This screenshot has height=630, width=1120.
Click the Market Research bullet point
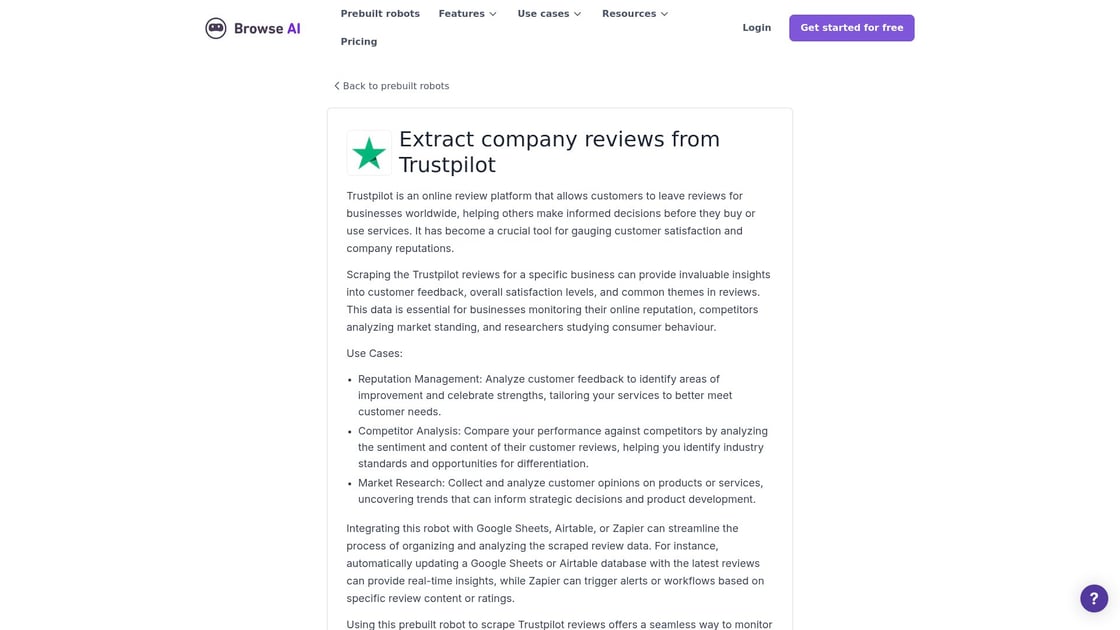click(560, 491)
